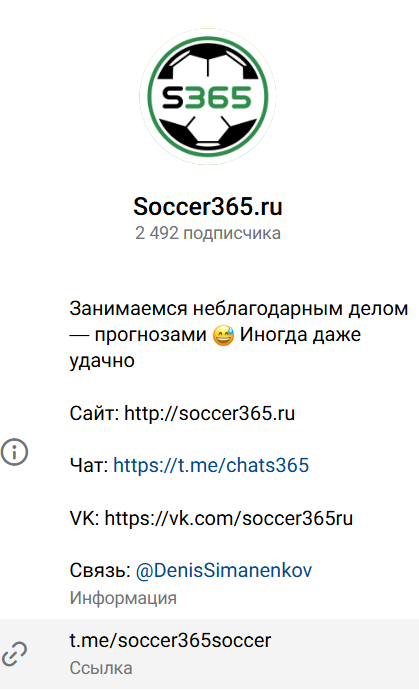Open the @DenisSimanenkov contact mention
The height and width of the screenshot is (690, 419).
coord(224,570)
